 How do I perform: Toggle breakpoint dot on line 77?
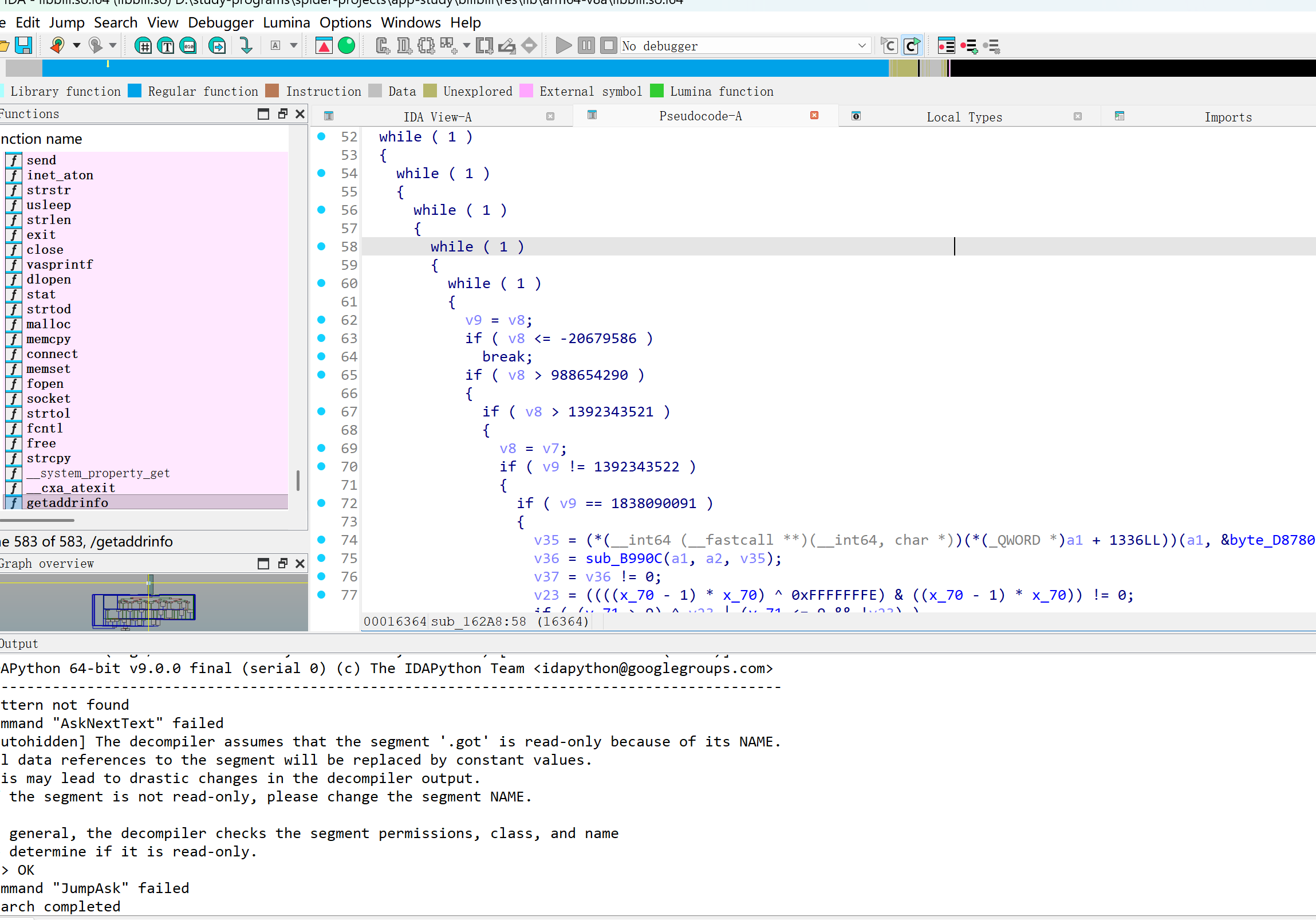[321, 595]
